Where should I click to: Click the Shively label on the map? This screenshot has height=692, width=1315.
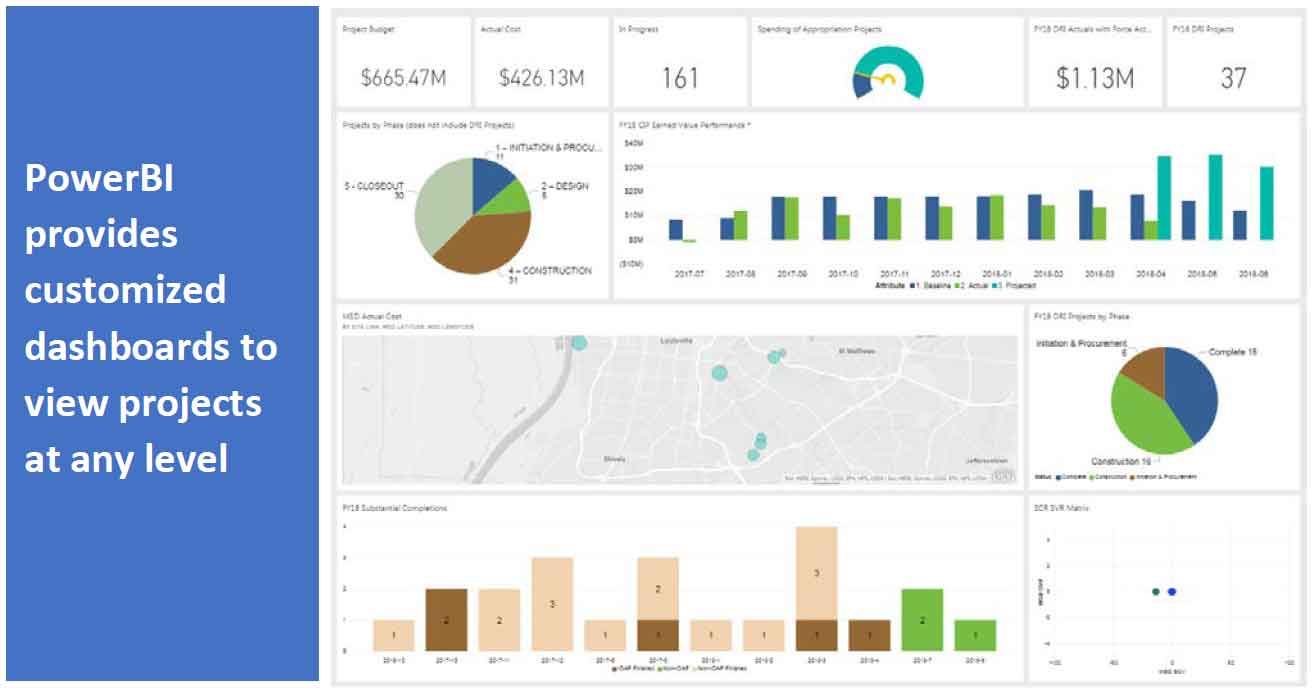(x=617, y=458)
